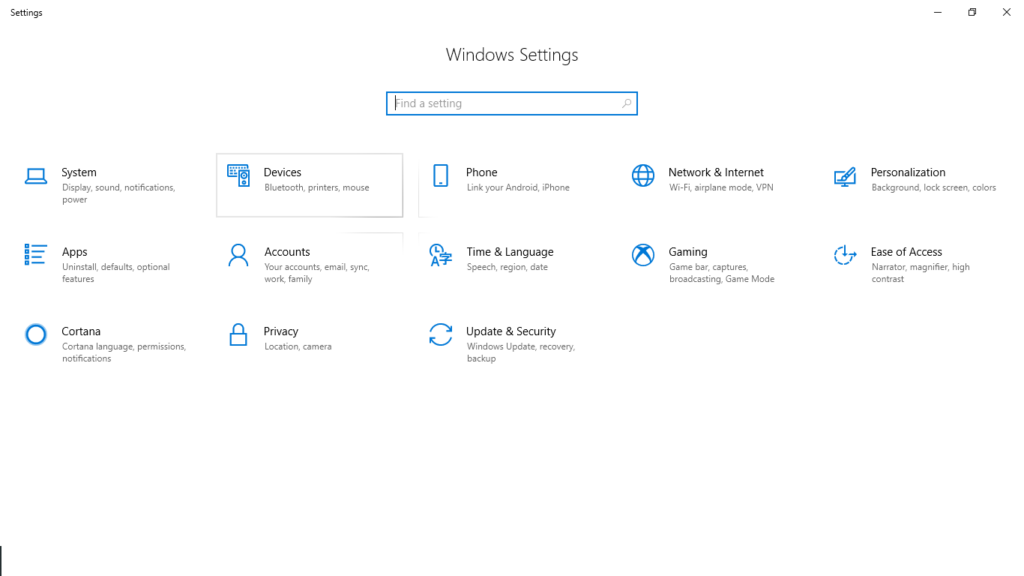This screenshot has width=1024, height=576.
Task: Click the Ease of Access icon
Action: tap(845, 255)
